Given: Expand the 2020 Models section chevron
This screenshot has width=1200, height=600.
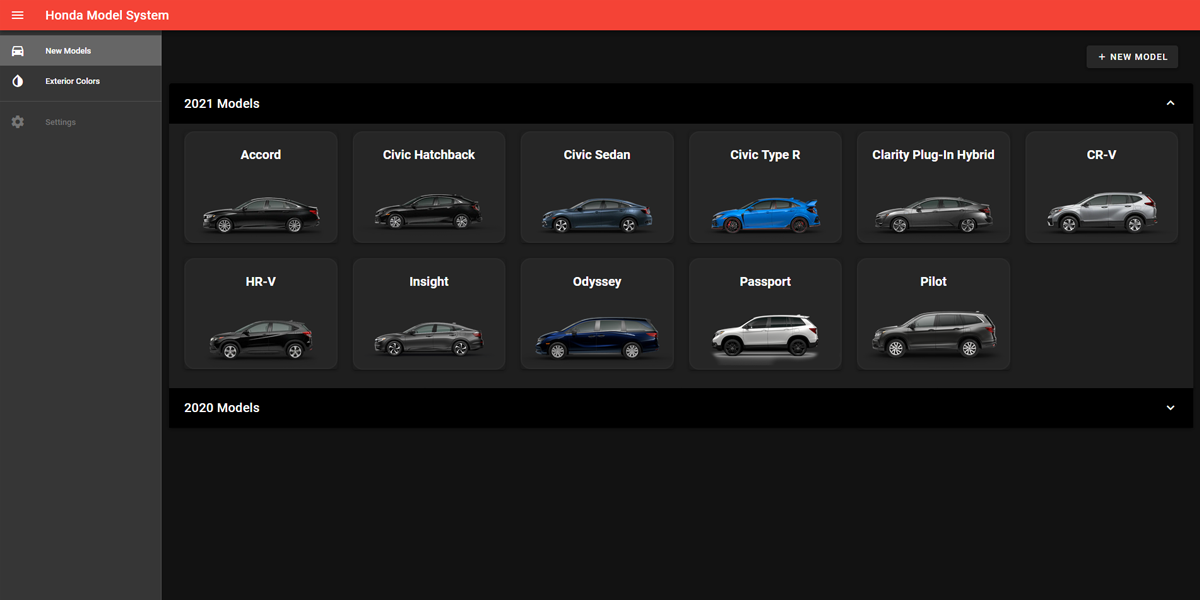Looking at the screenshot, I should (1170, 408).
